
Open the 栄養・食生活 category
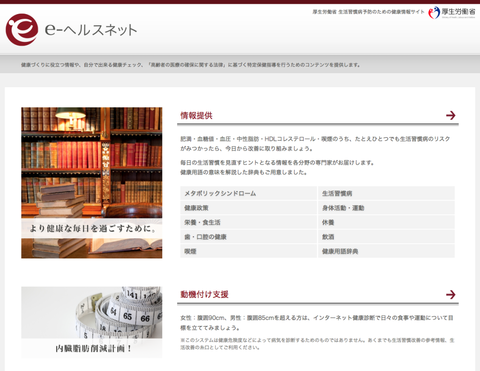click(248, 222)
